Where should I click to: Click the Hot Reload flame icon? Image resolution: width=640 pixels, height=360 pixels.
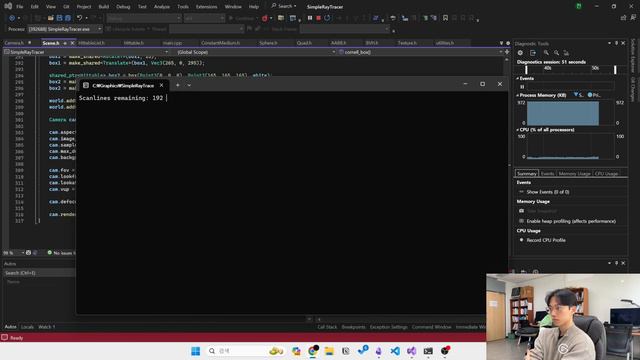coord(264,18)
